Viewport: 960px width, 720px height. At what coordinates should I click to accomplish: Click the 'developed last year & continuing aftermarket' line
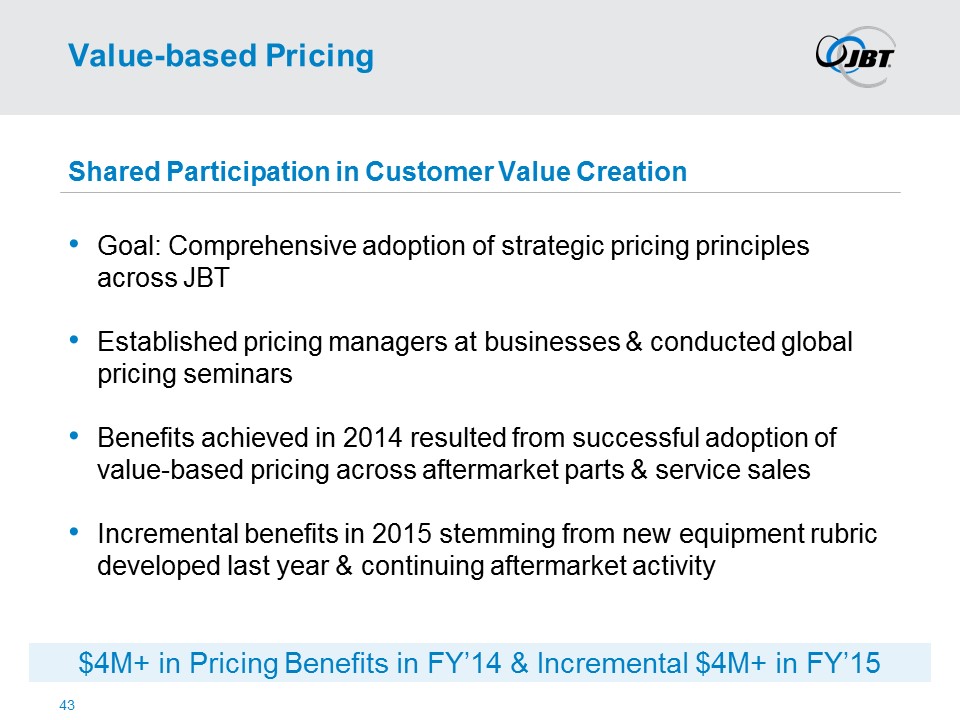(406, 567)
